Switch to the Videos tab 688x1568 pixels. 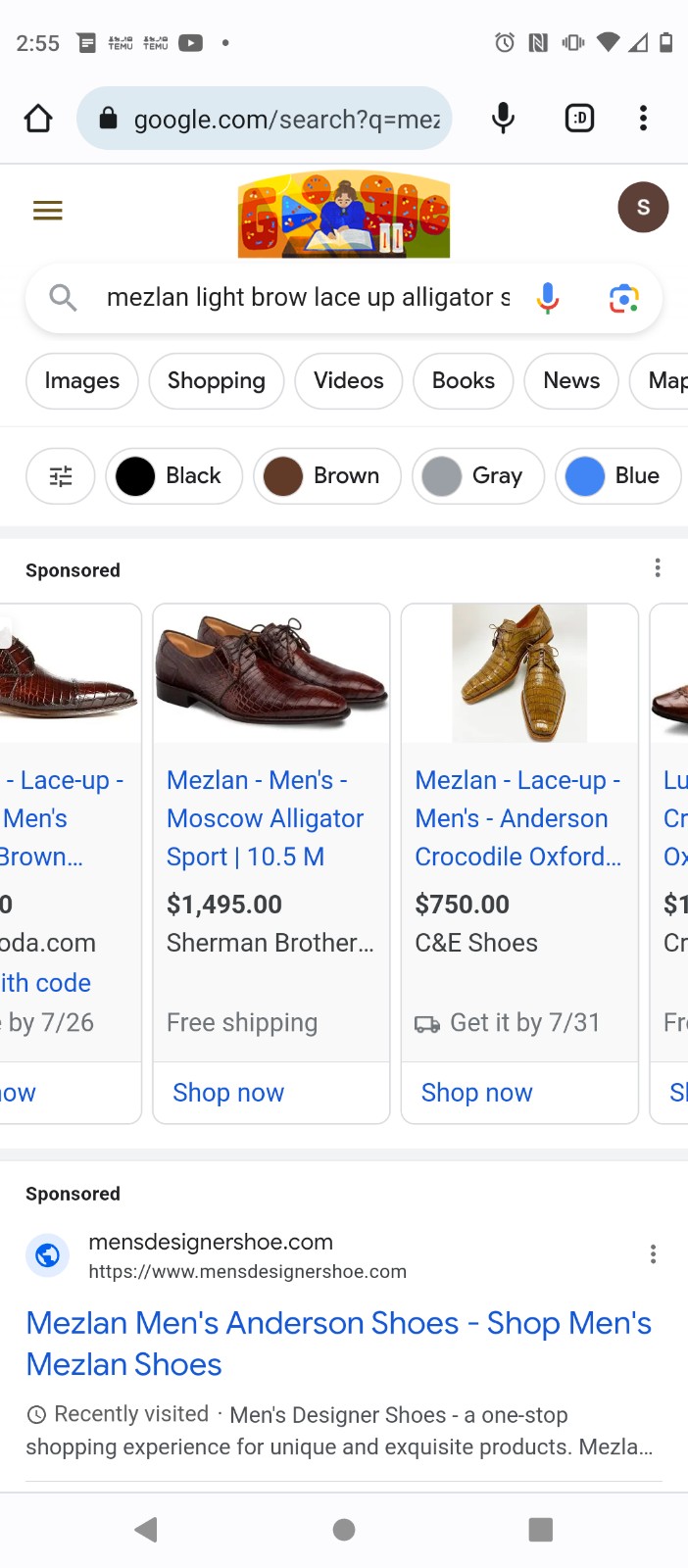[x=349, y=380]
